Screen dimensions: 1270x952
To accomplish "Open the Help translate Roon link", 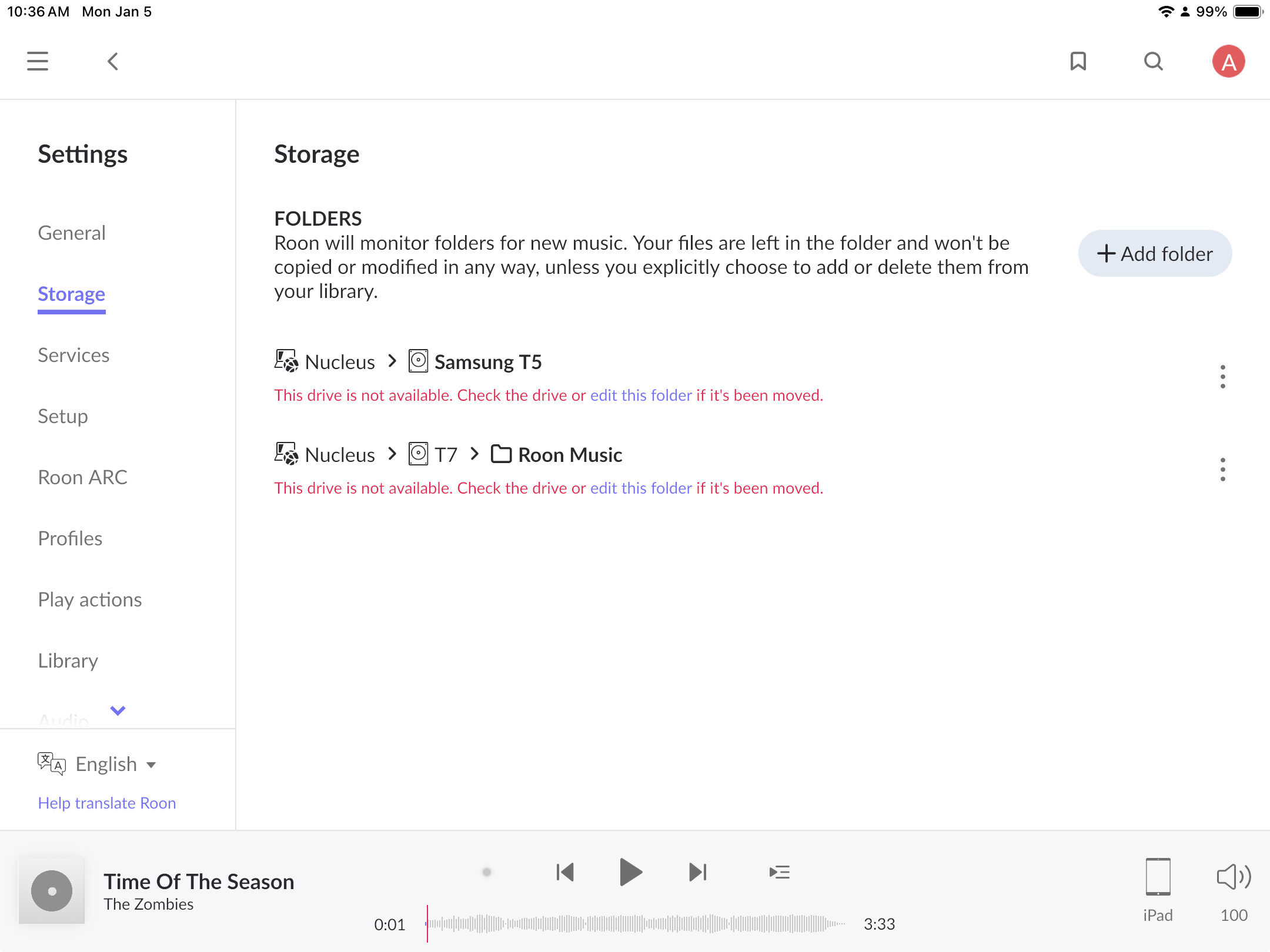I will pyautogui.click(x=107, y=803).
